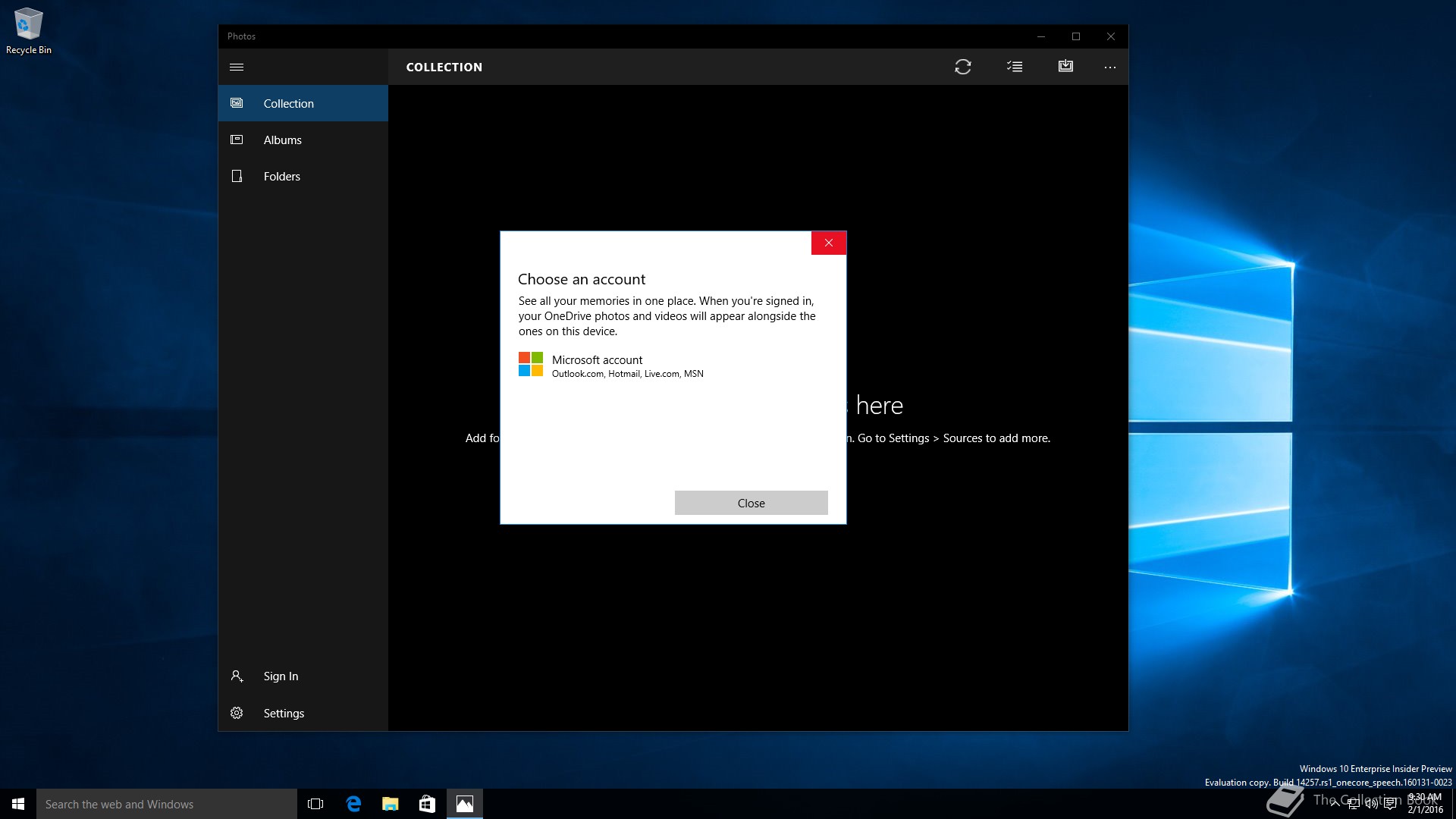Open the Windows Start menu
The width and height of the screenshot is (1456, 819).
pos(18,804)
